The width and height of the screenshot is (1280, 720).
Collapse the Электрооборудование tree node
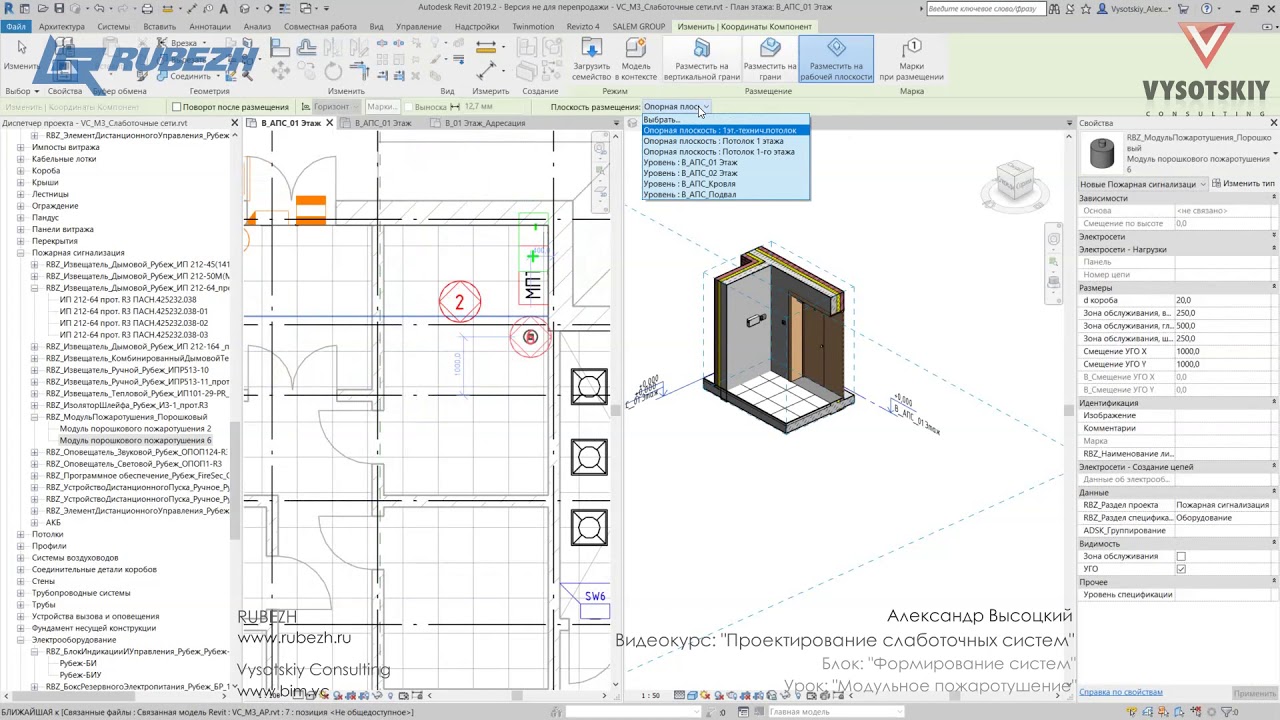click(21, 640)
